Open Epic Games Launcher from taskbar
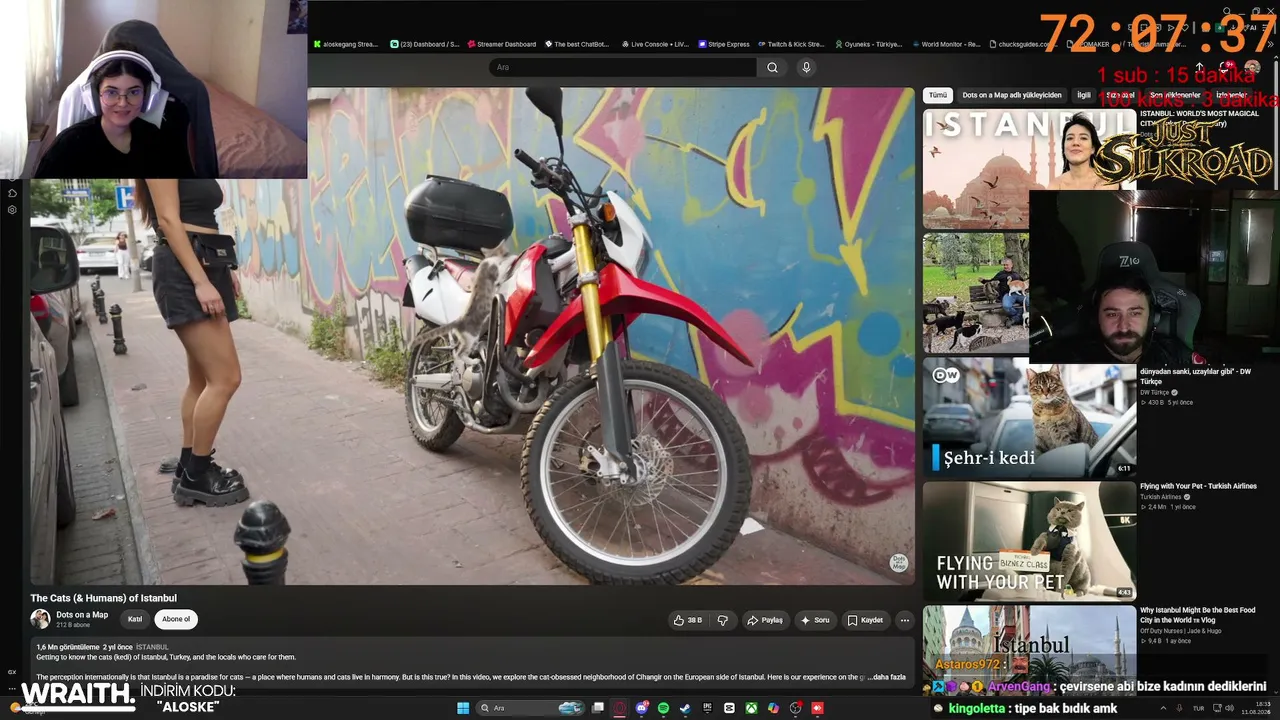 tap(707, 708)
